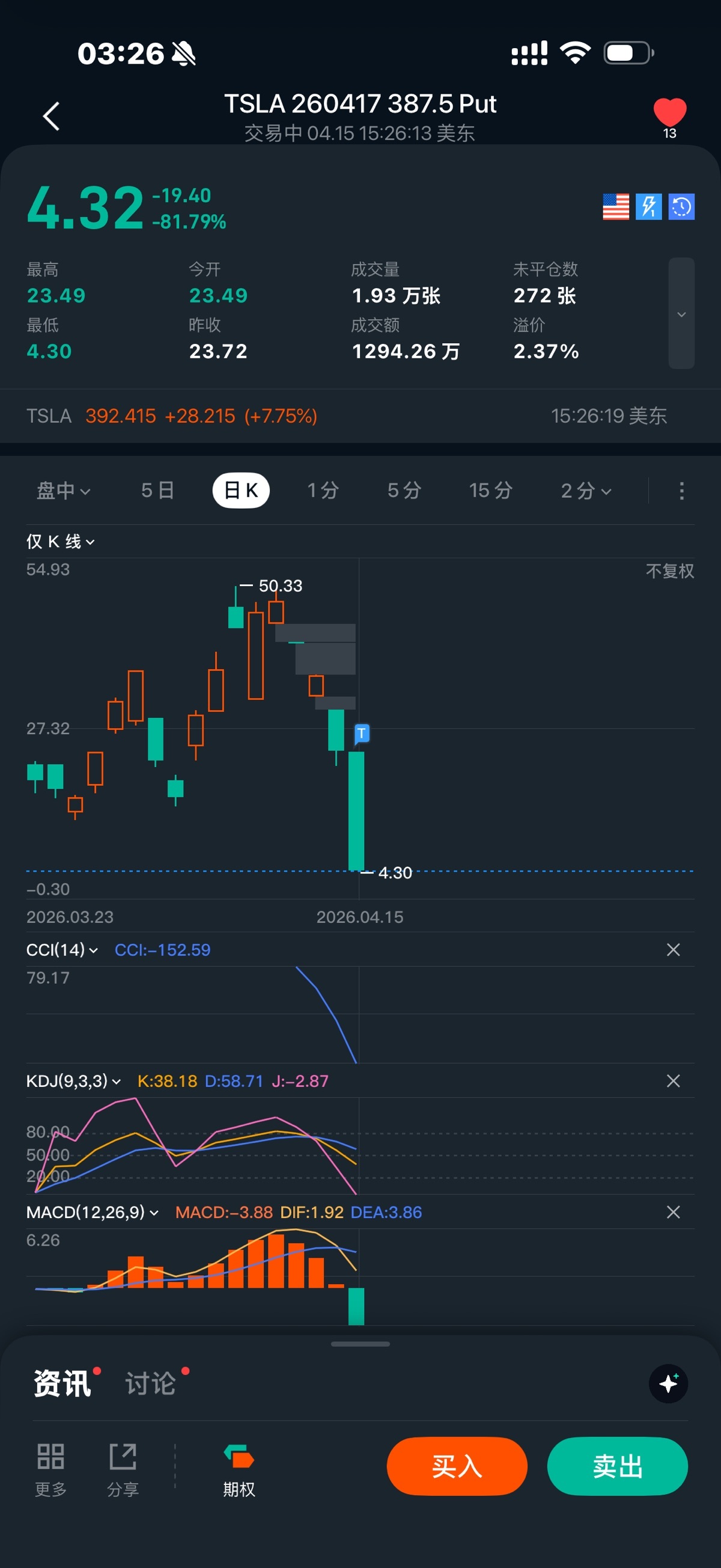Close the CCI(14) indicator panel
Screen dimensions: 721x1568
tap(673, 949)
